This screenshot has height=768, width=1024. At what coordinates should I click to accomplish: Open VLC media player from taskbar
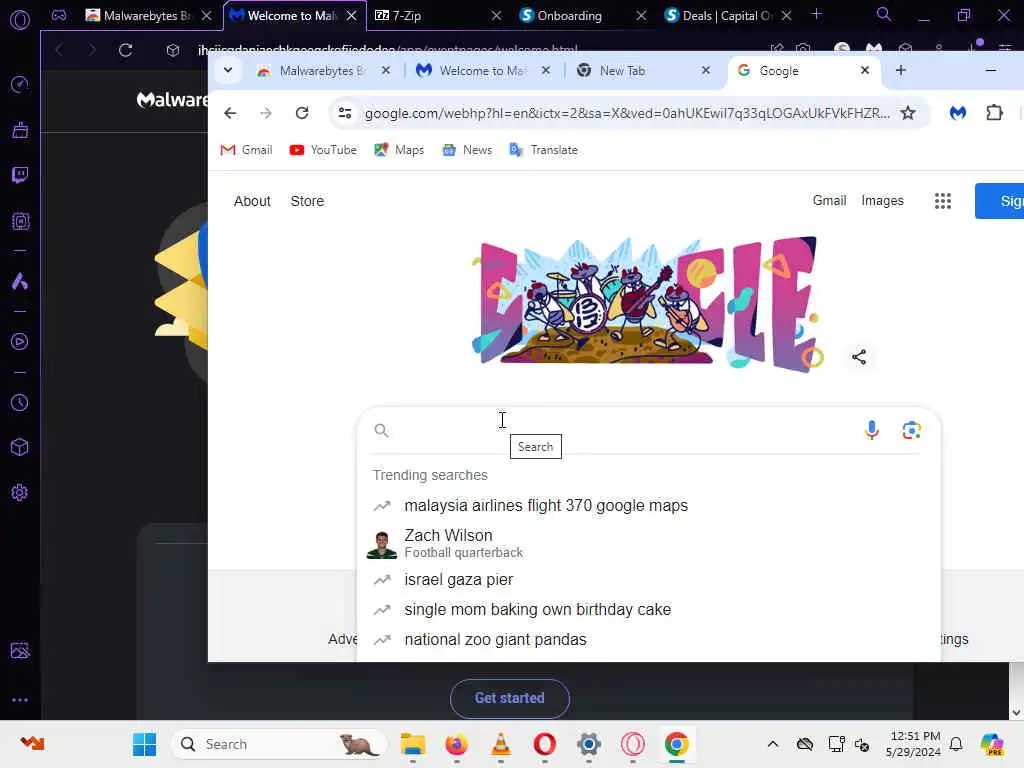point(500,744)
